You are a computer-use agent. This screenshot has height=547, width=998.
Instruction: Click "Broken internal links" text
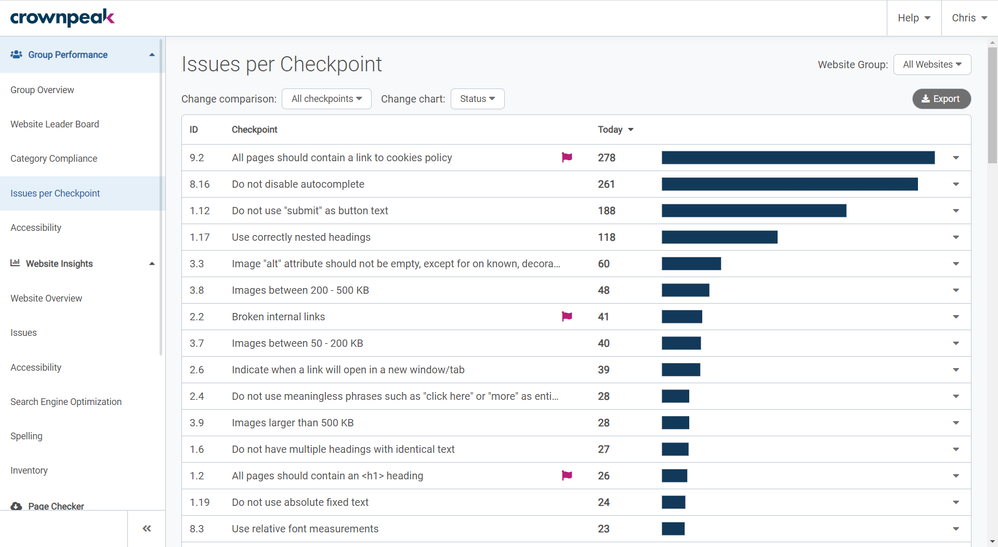point(278,316)
